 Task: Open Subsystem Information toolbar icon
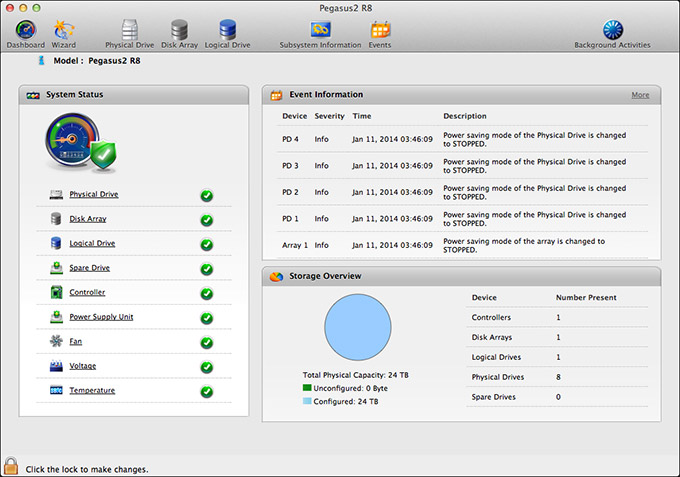[320, 34]
